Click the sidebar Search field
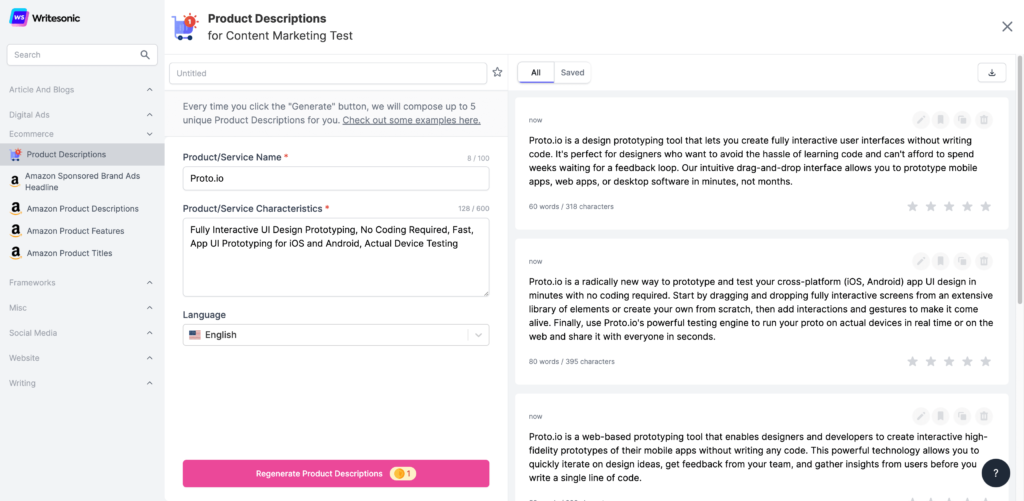The height and width of the screenshot is (501, 1024). click(x=82, y=55)
